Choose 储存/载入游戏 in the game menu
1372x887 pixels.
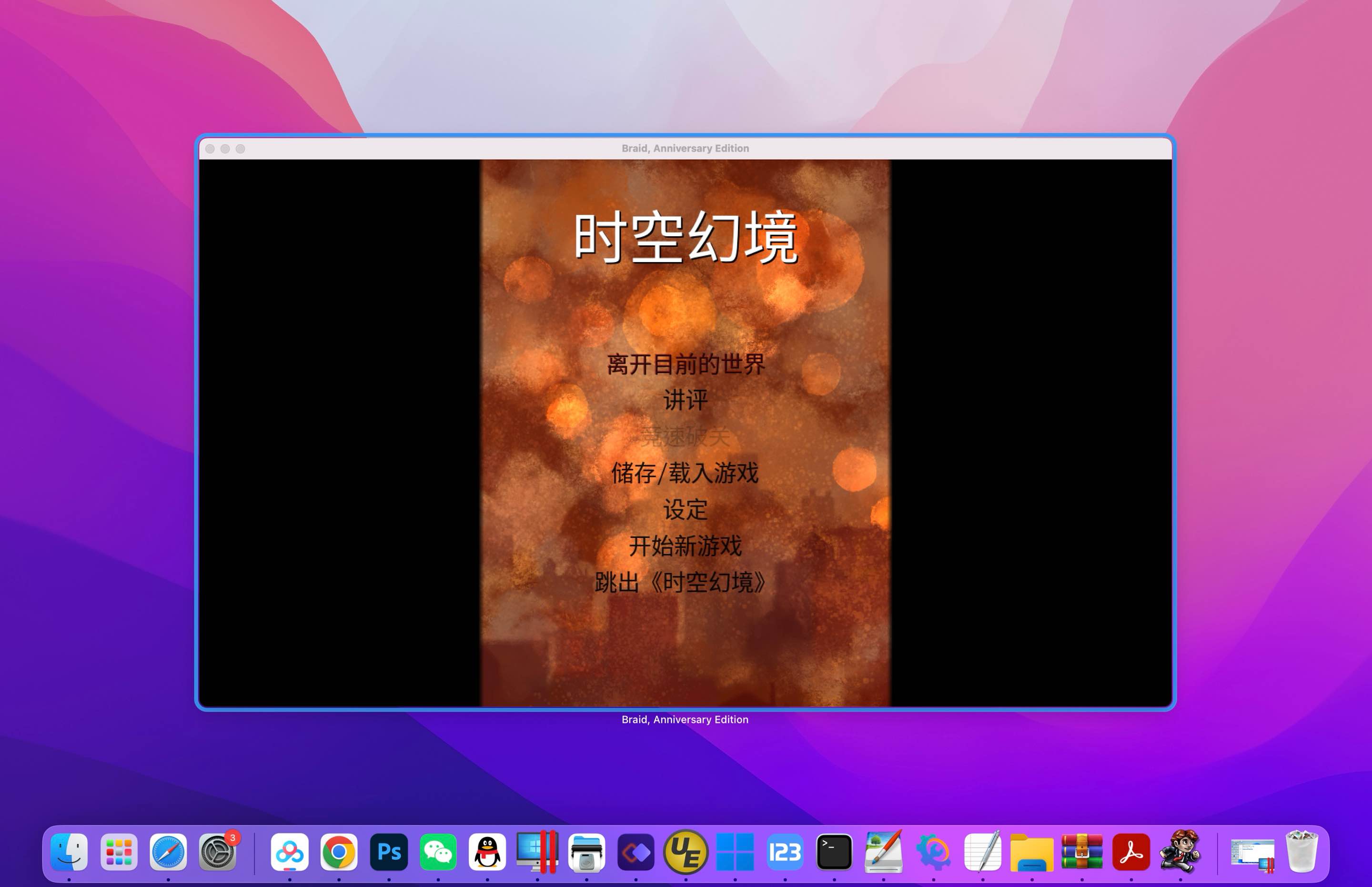[x=686, y=473]
